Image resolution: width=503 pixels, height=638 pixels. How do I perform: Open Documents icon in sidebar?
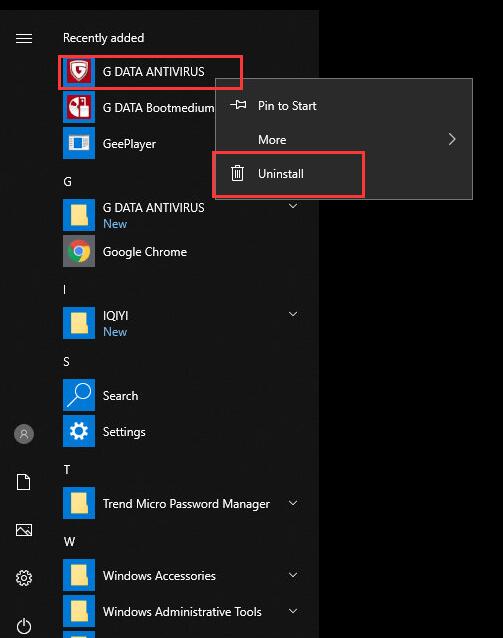tap(24, 482)
